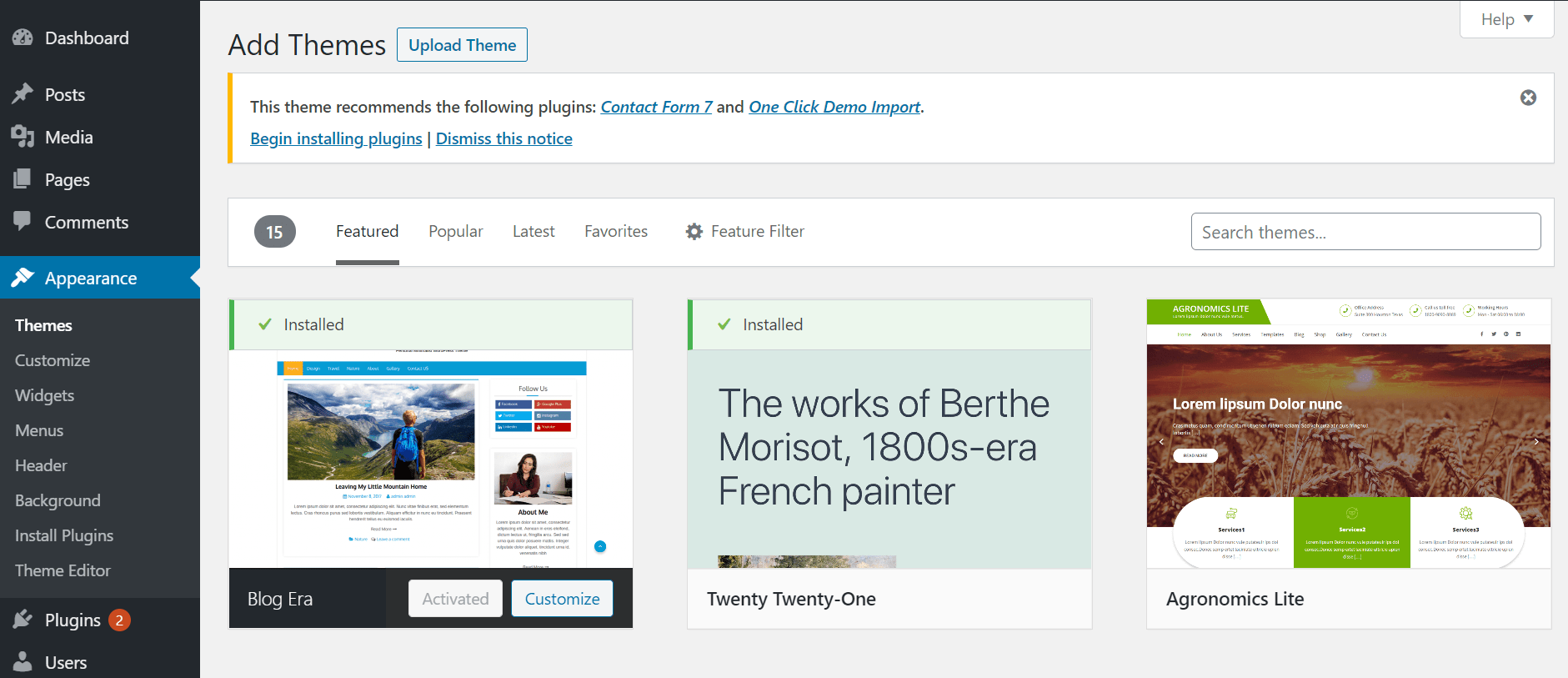Click the Twenty Twenty-One theme name
This screenshot has width=1568, height=678.
(x=791, y=599)
